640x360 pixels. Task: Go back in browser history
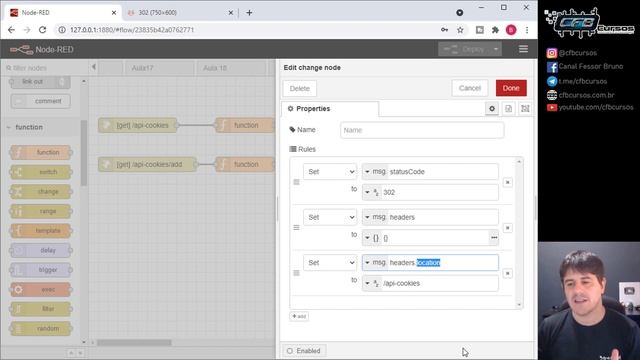11,30
